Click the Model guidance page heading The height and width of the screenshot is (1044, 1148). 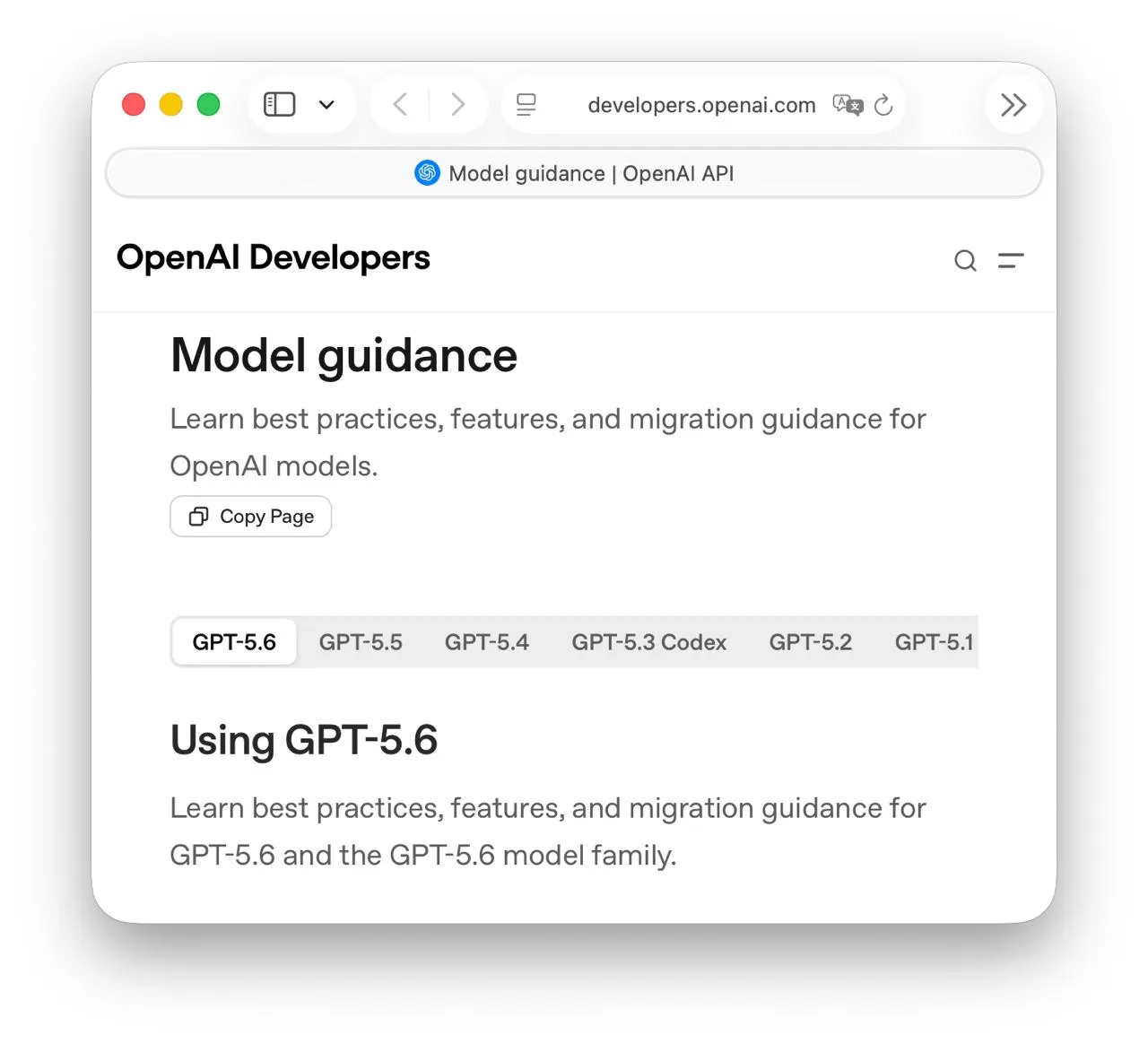click(344, 355)
